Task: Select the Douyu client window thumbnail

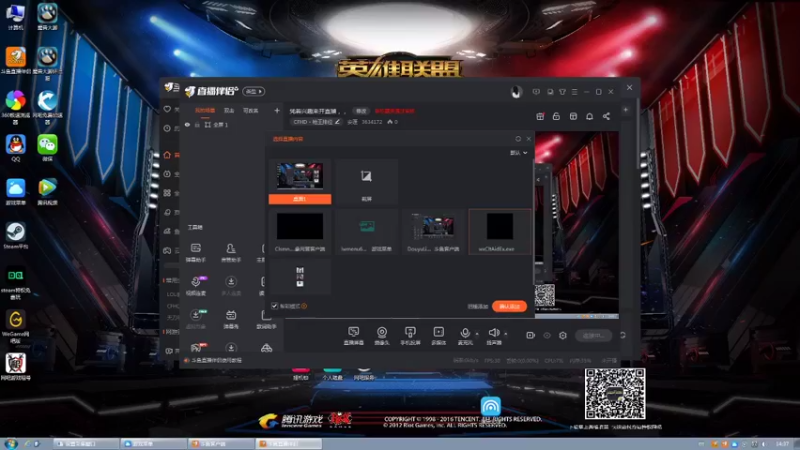Action: [433, 232]
